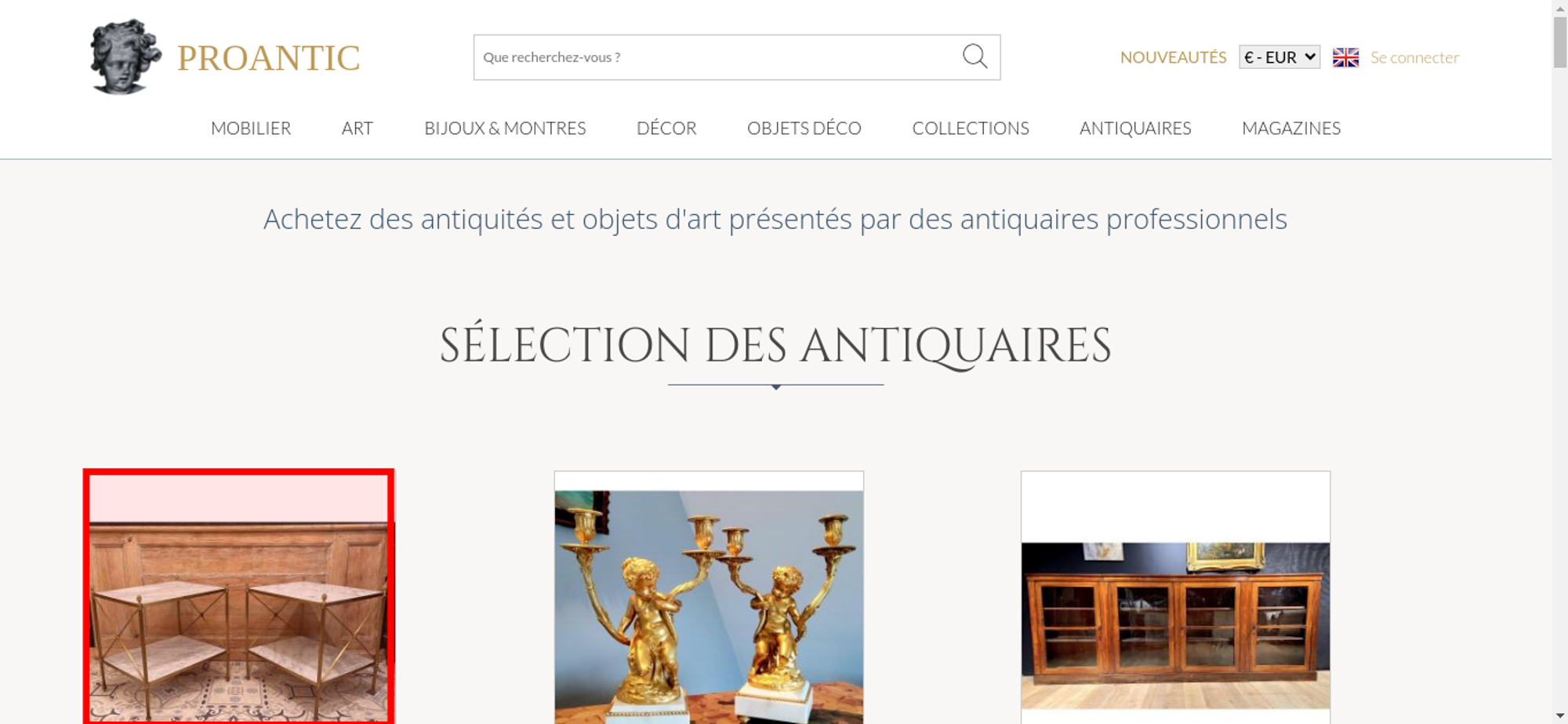Focus the 'Que recherchez-vous ?' search field
This screenshot has height=724, width=1568.
point(717,57)
